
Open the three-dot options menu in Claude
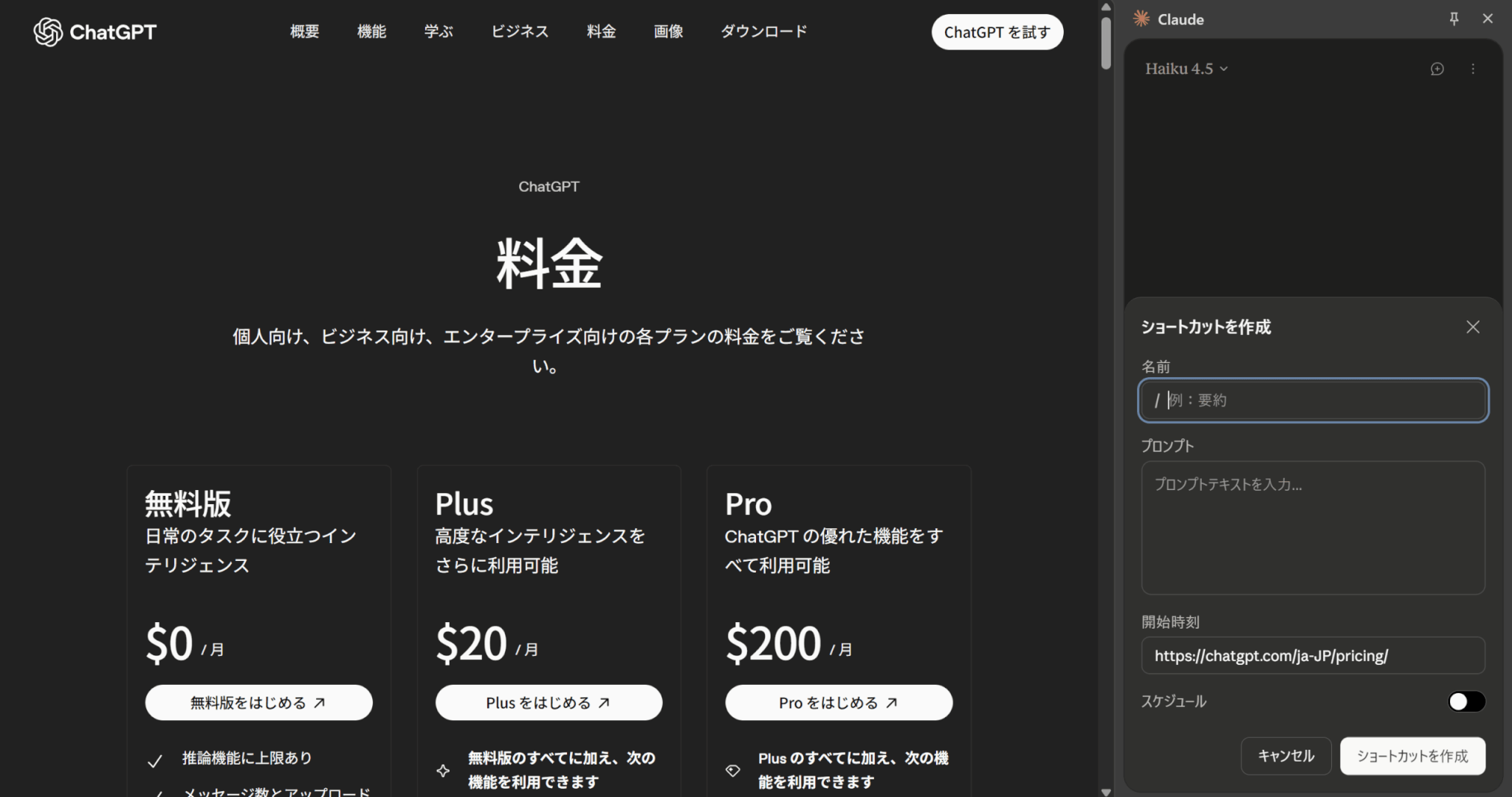[1473, 69]
